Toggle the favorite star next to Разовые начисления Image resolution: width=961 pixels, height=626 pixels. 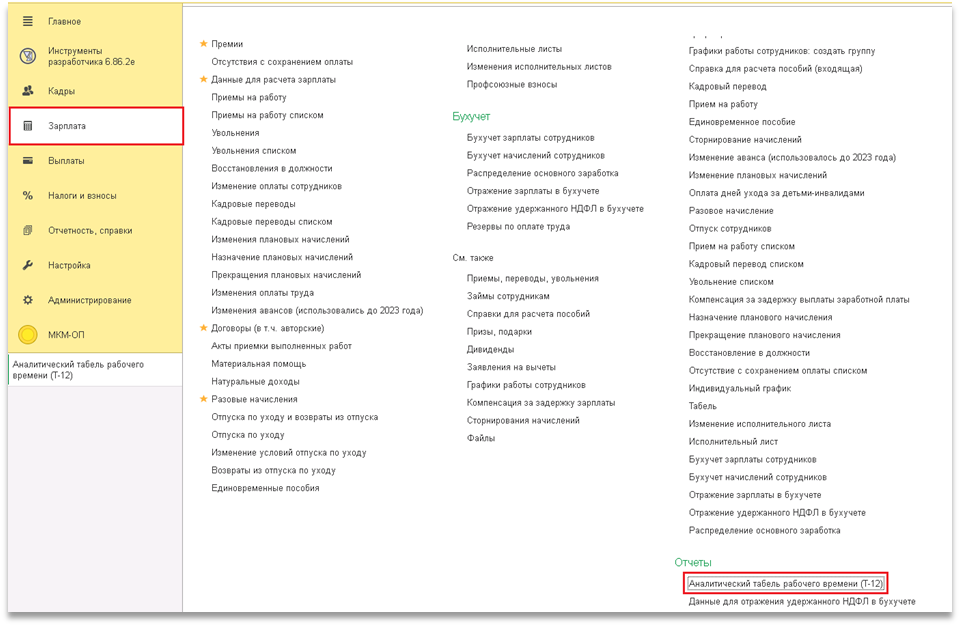(x=204, y=399)
